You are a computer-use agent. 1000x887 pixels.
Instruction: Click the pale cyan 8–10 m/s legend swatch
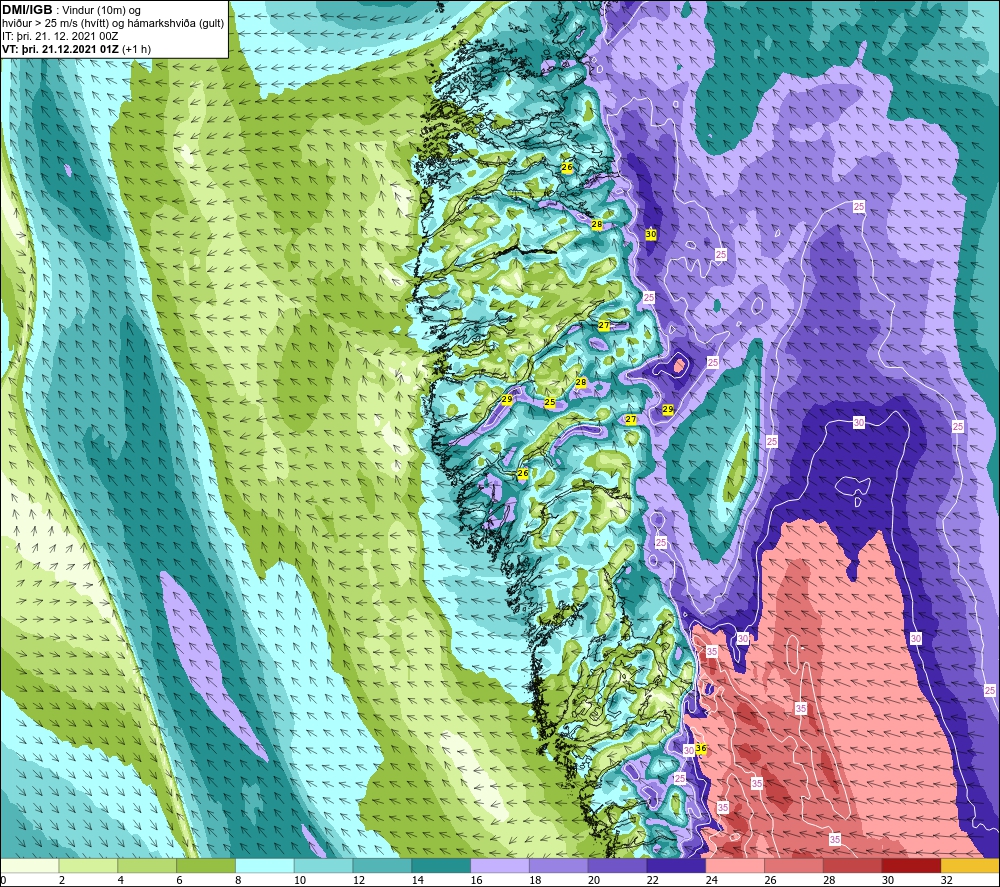(x=265, y=866)
